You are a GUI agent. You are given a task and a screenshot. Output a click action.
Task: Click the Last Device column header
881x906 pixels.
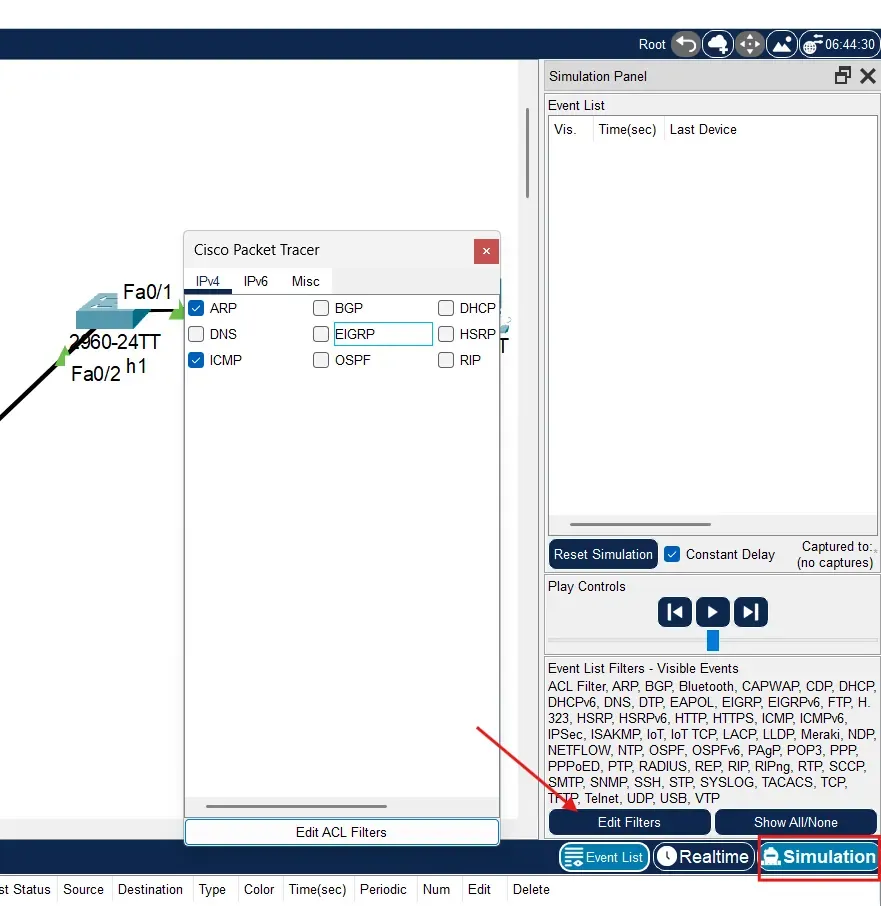click(x=703, y=129)
